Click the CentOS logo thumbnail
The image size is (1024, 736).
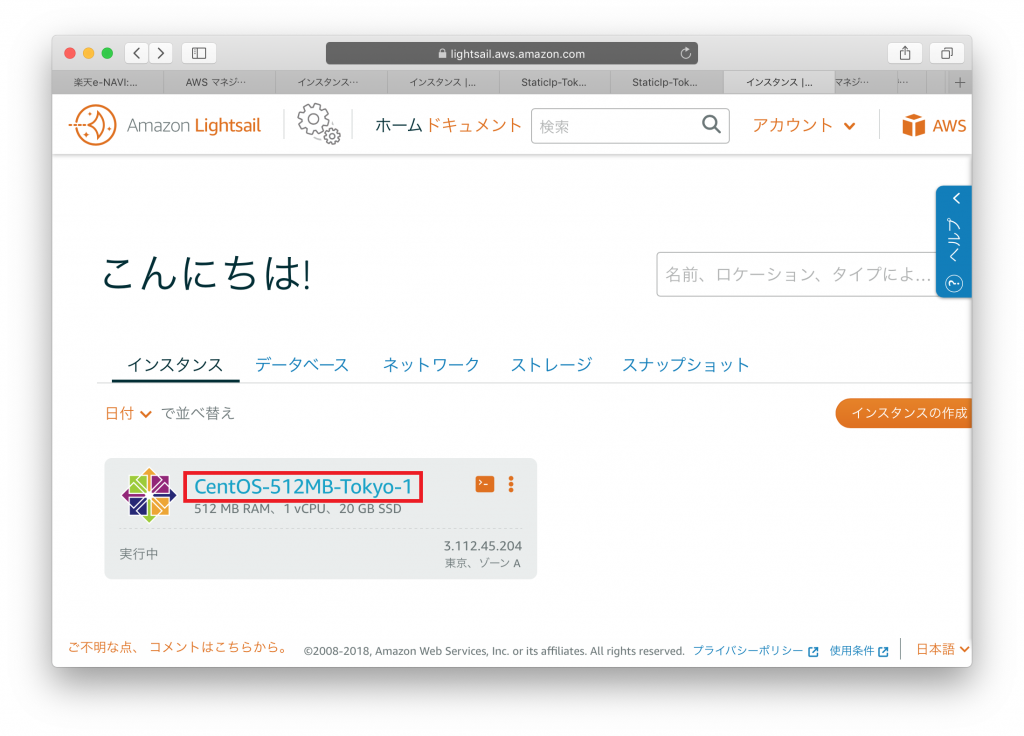[149, 494]
